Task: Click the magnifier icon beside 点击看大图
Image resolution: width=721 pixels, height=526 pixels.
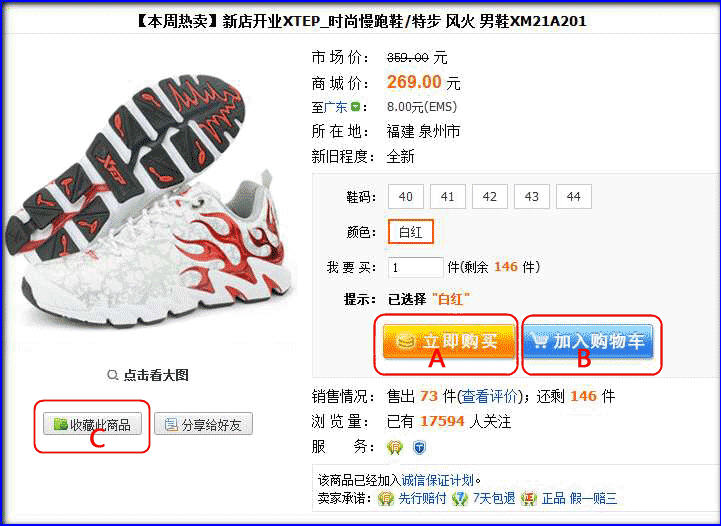Action: click(x=113, y=375)
